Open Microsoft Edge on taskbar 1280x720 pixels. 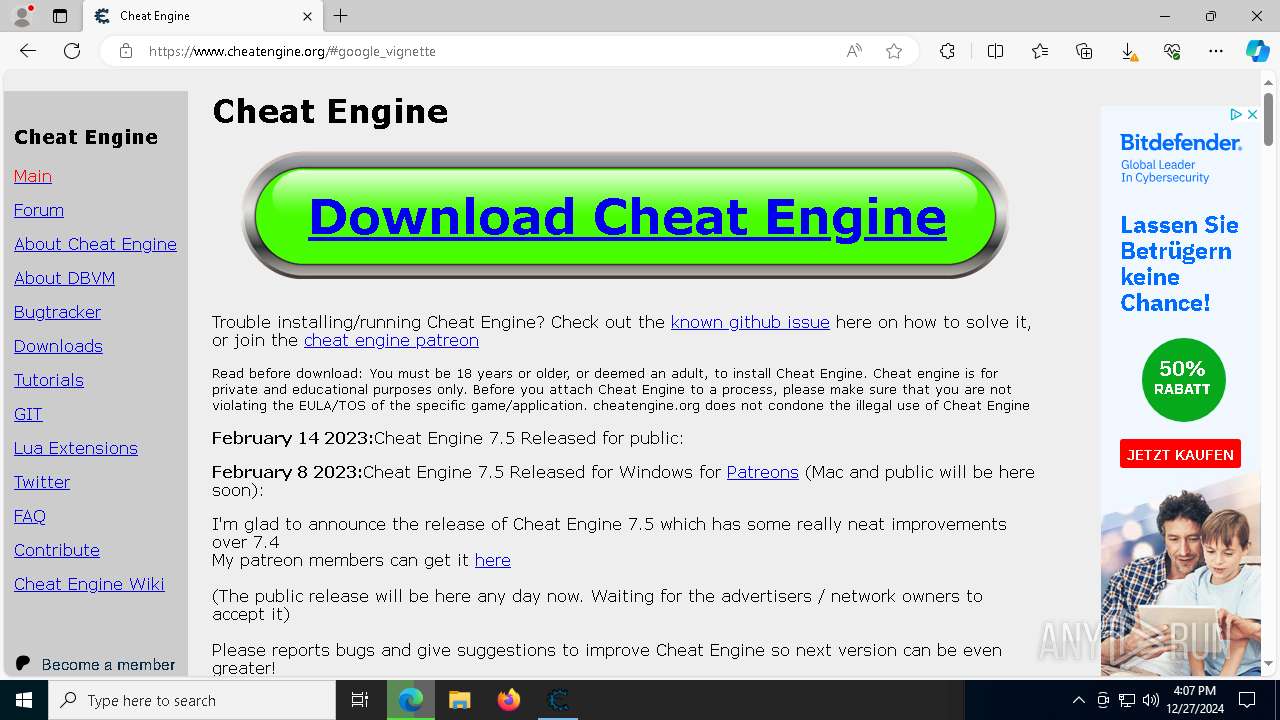click(410, 700)
